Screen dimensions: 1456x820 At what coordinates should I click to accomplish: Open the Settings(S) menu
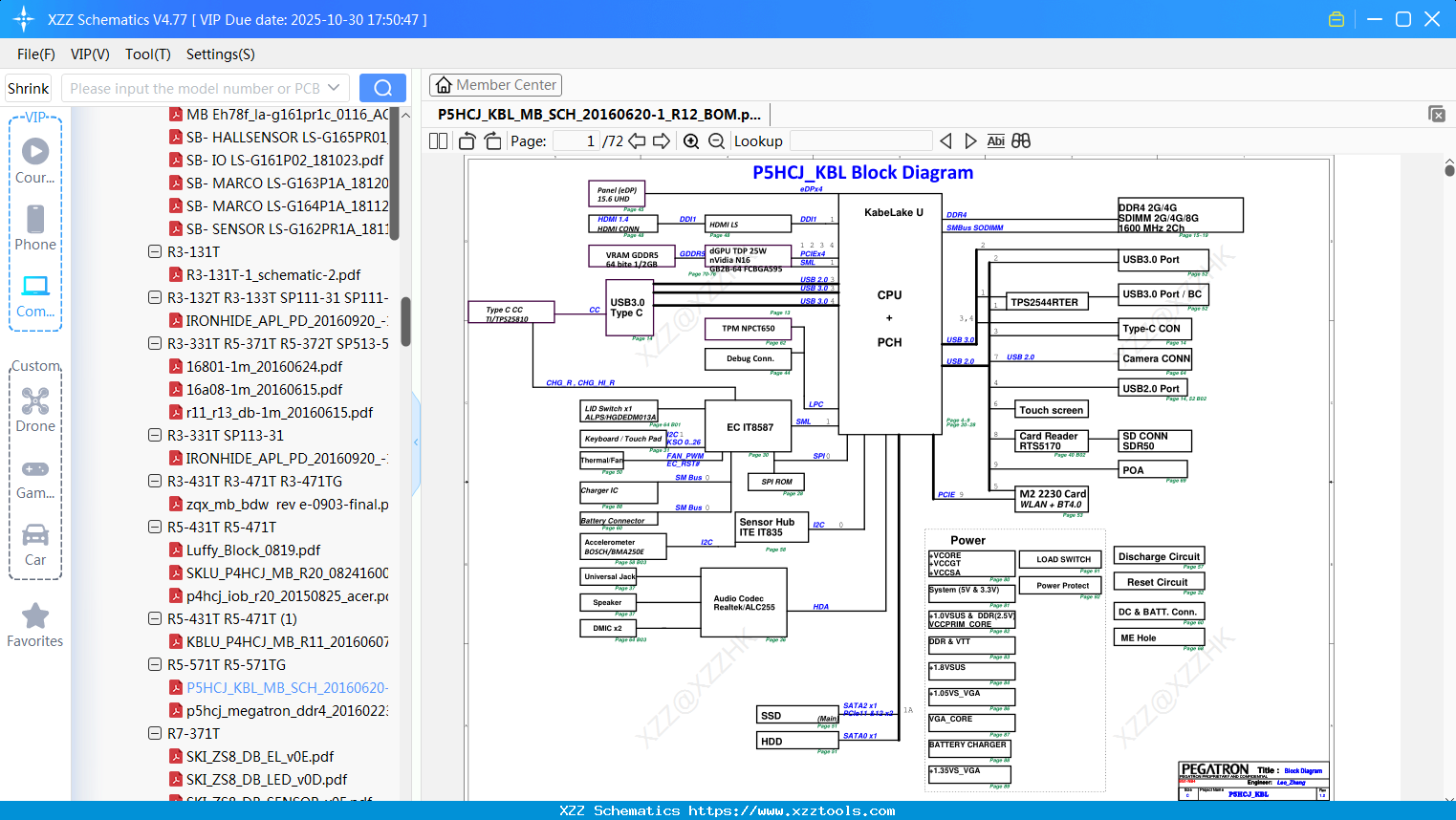pyautogui.click(x=220, y=54)
